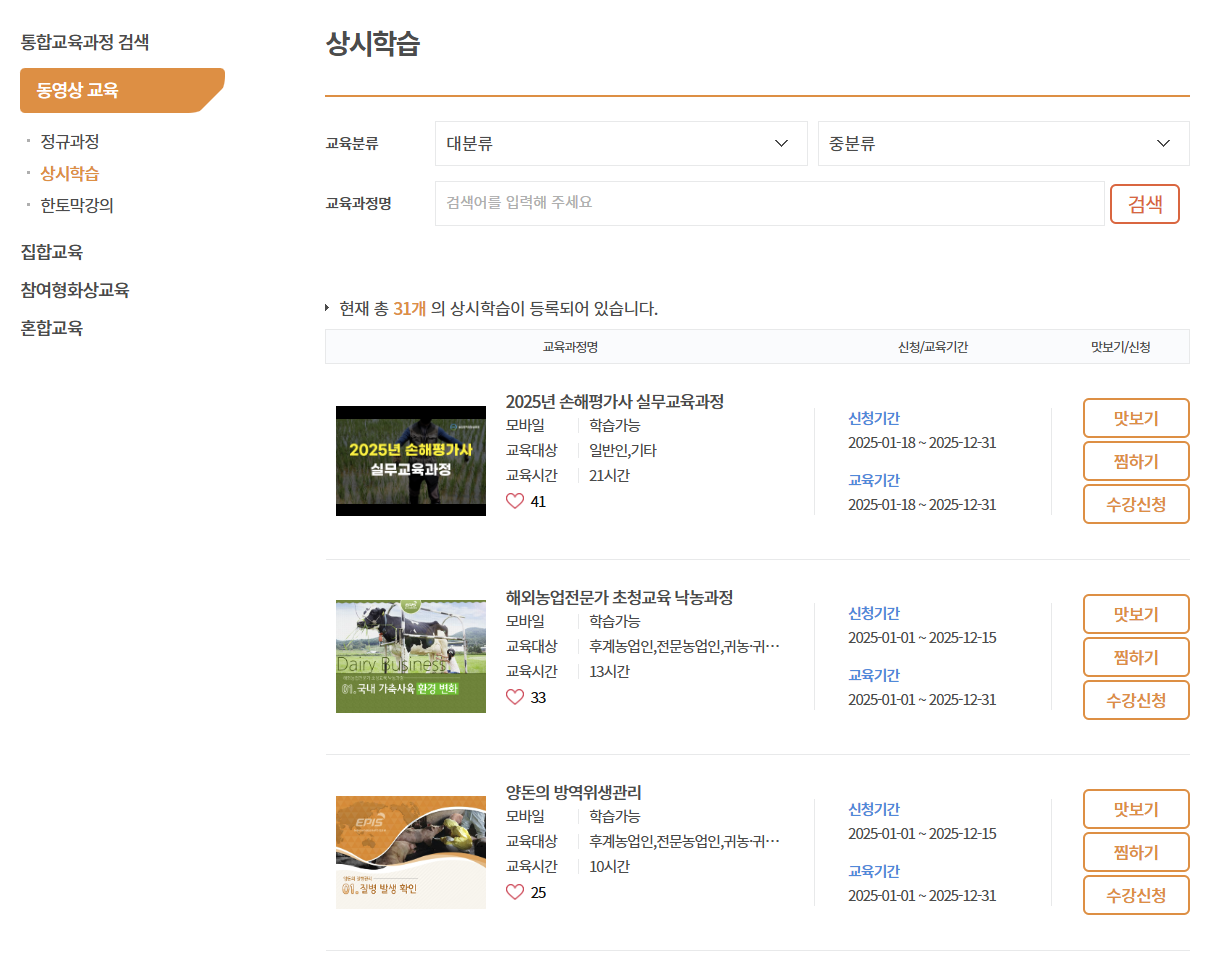Click 수강신청 for 2025년 손해평가사 course
Image resolution: width=1207 pixels, height=956 pixels.
click(1136, 504)
